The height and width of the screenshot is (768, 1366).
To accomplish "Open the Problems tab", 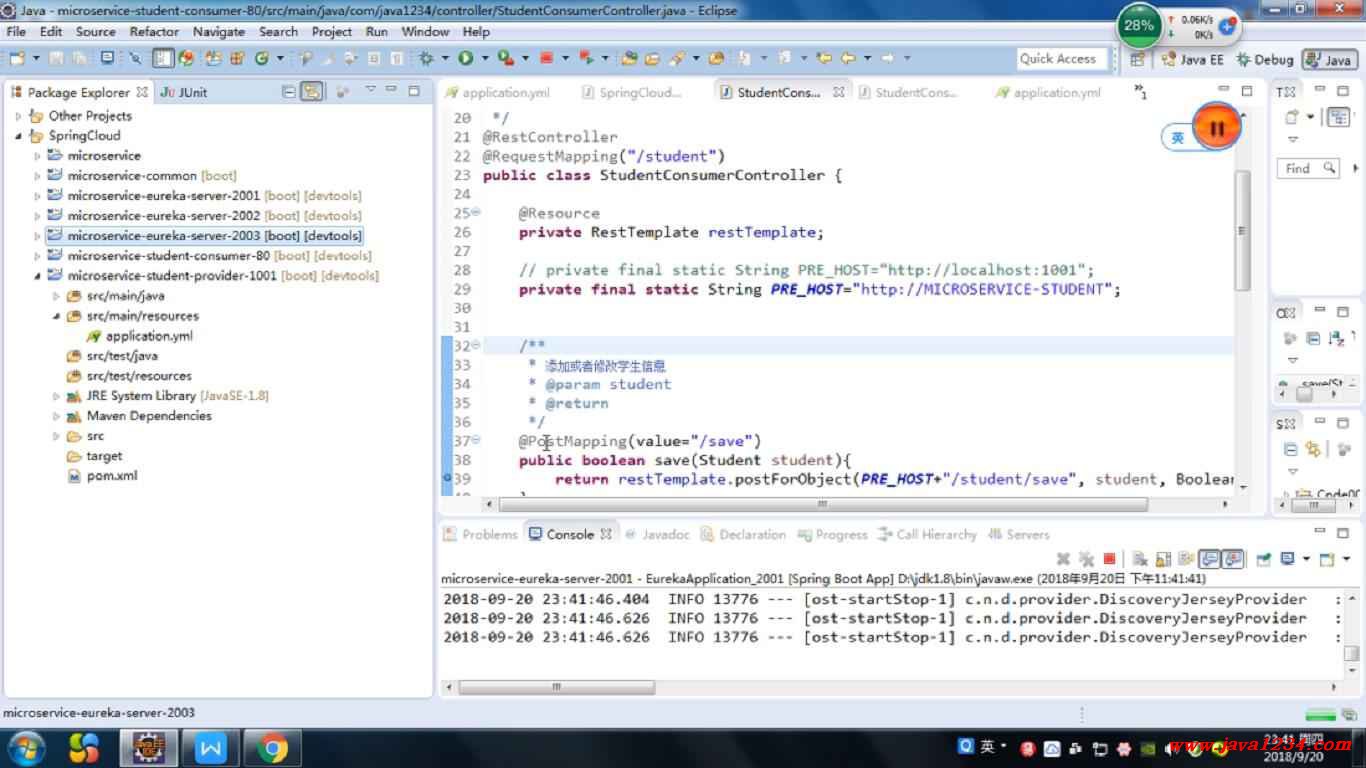I will pyautogui.click(x=480, y=534).
